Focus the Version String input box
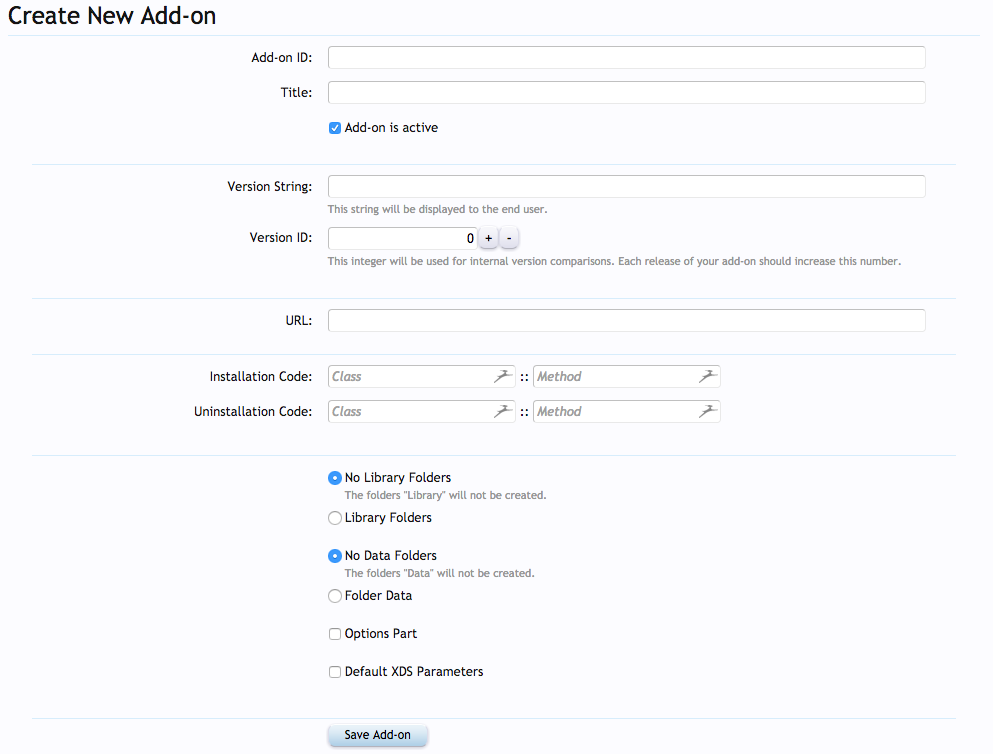Viewport: 993px width, 754px height. 626,186
